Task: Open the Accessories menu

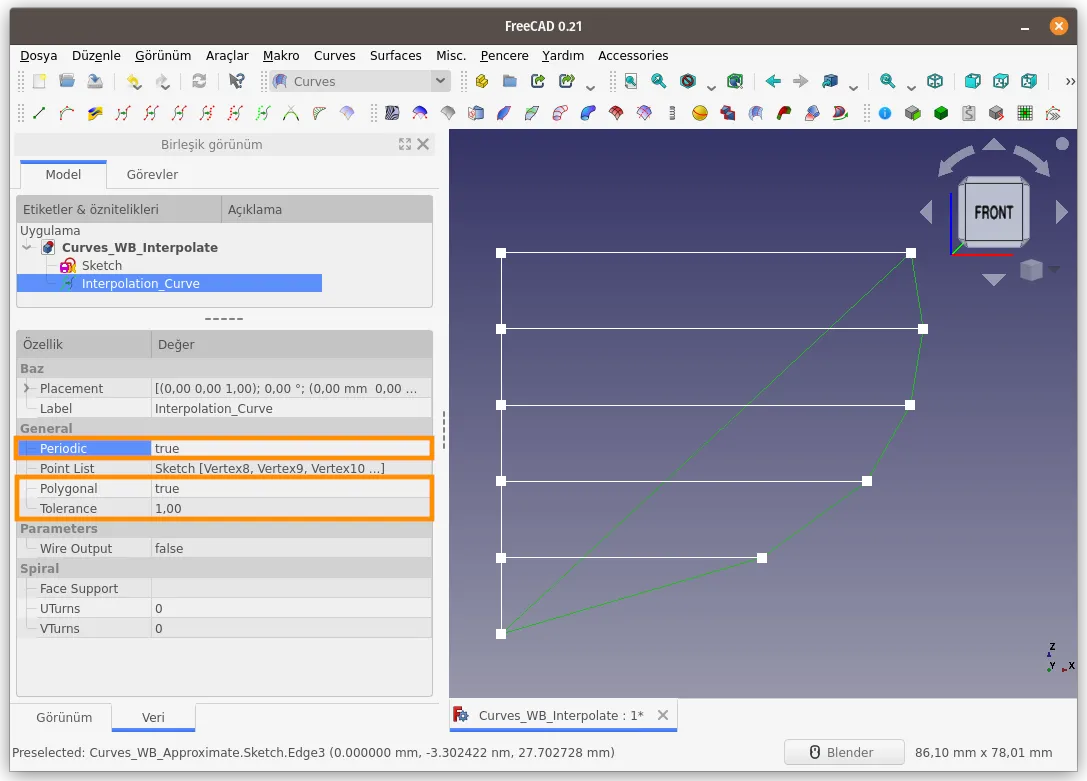Action: click(633, 55)
